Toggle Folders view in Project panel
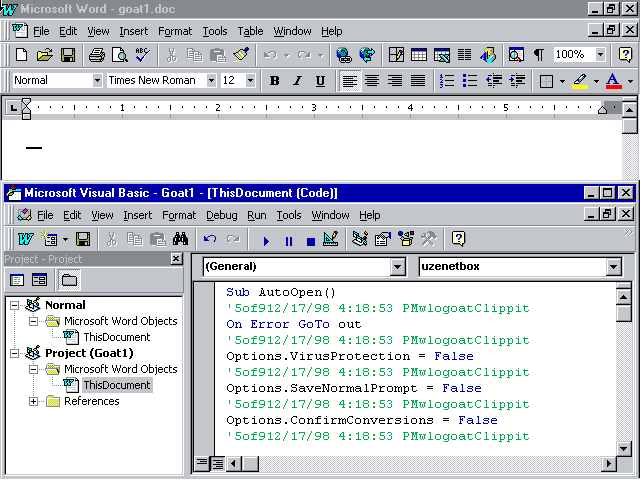 coord(69,280)
